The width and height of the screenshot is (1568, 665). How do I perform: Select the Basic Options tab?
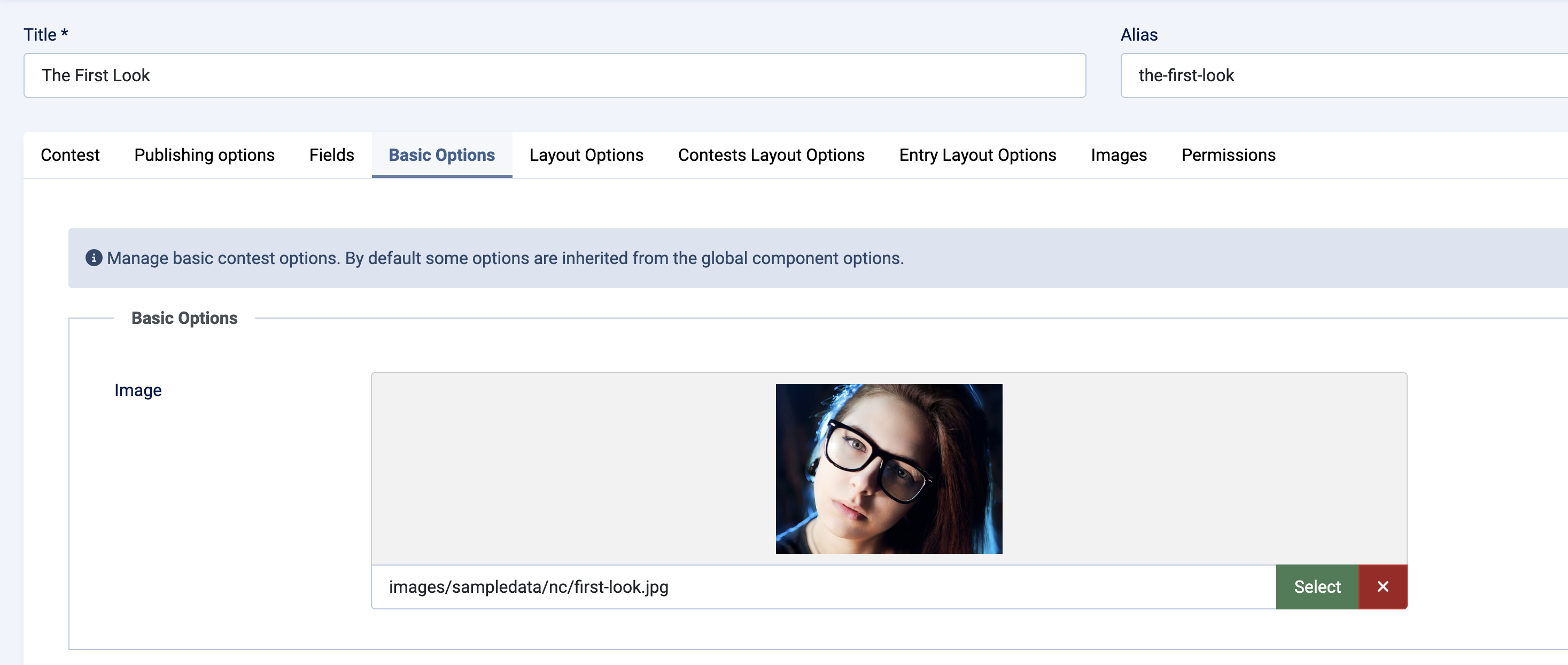click(x=441, y=155)
